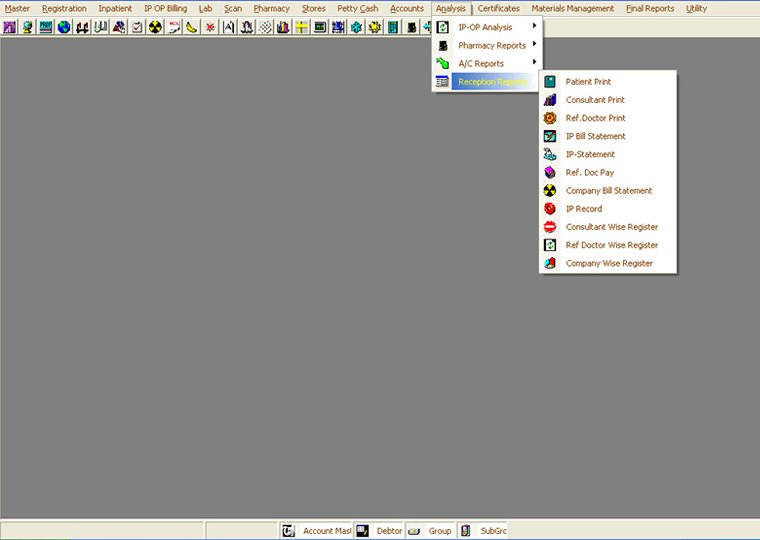Click the black book toolbar icon
This screenshot has height=540, width=760.
411,27
